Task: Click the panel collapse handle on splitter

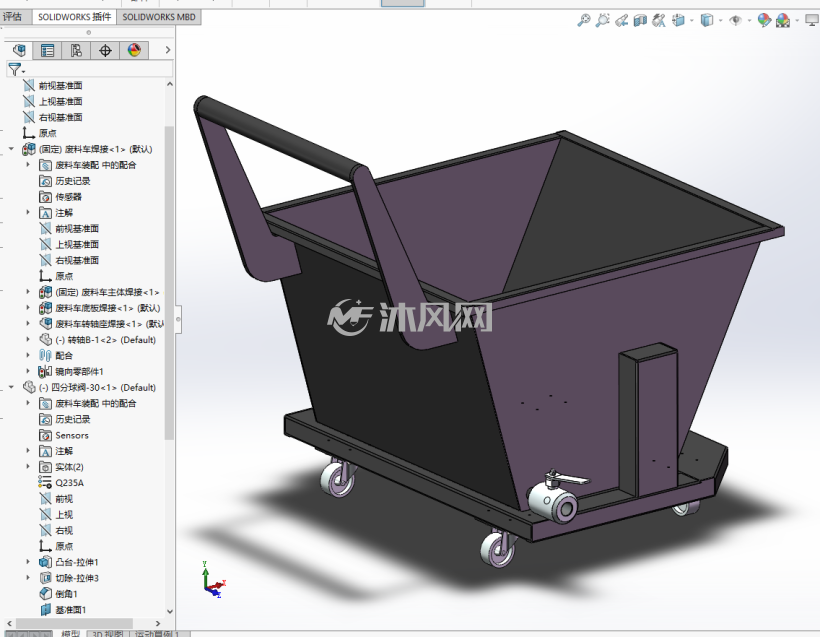Action: click(178, 318)
